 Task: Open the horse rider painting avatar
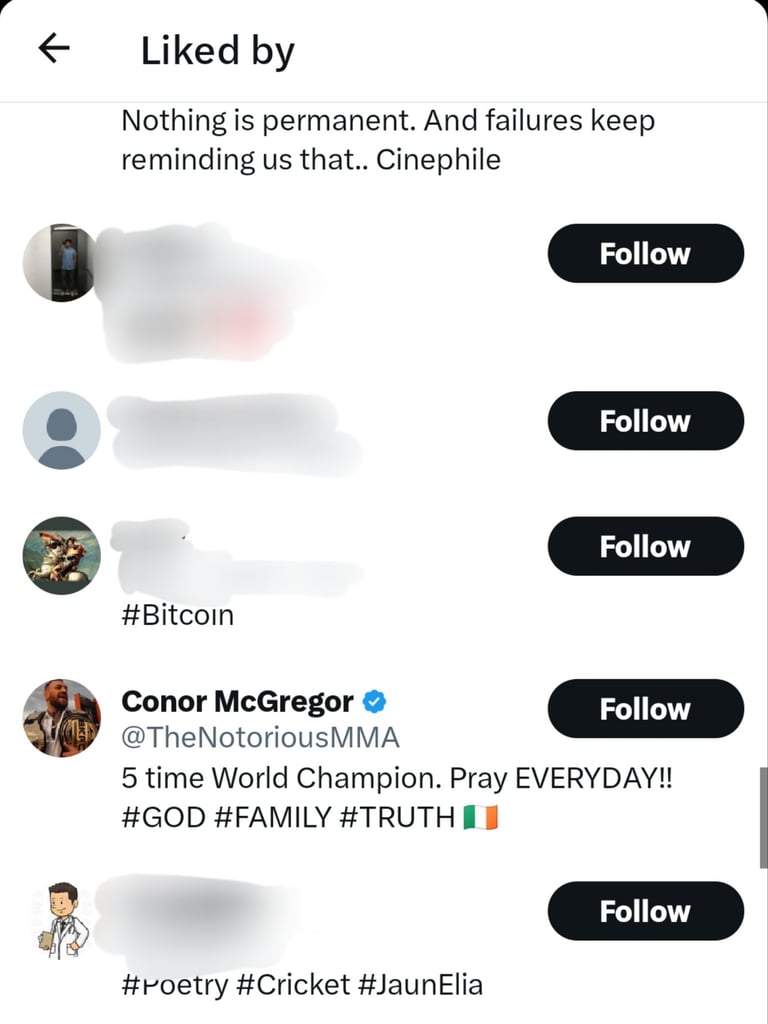(x=62, y=555)
